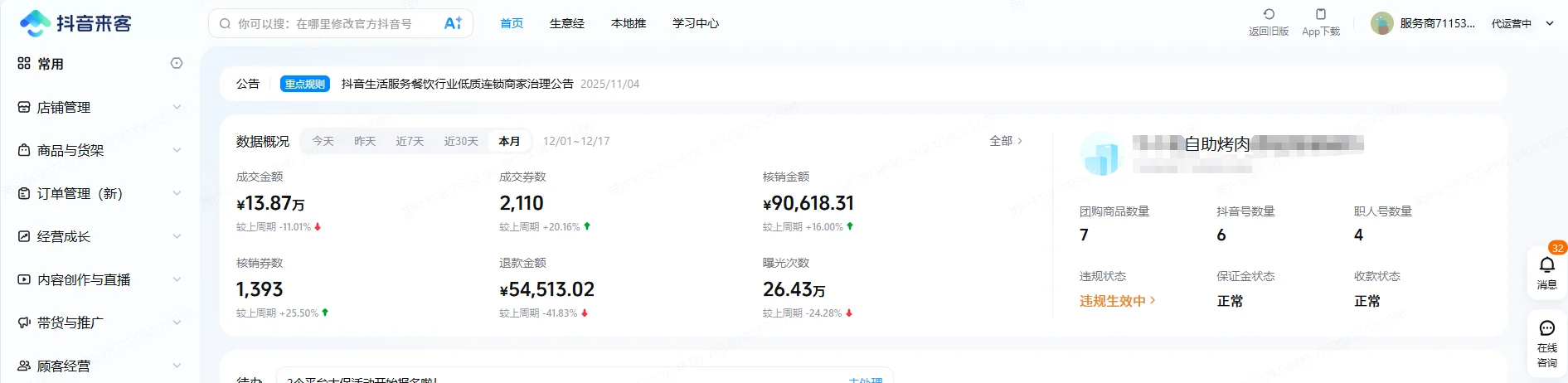Click the 核销金额 ¥90,618.31 value
Viewport: 1568px width, 383px height.
pyautogui.click(x=808, y=203)
